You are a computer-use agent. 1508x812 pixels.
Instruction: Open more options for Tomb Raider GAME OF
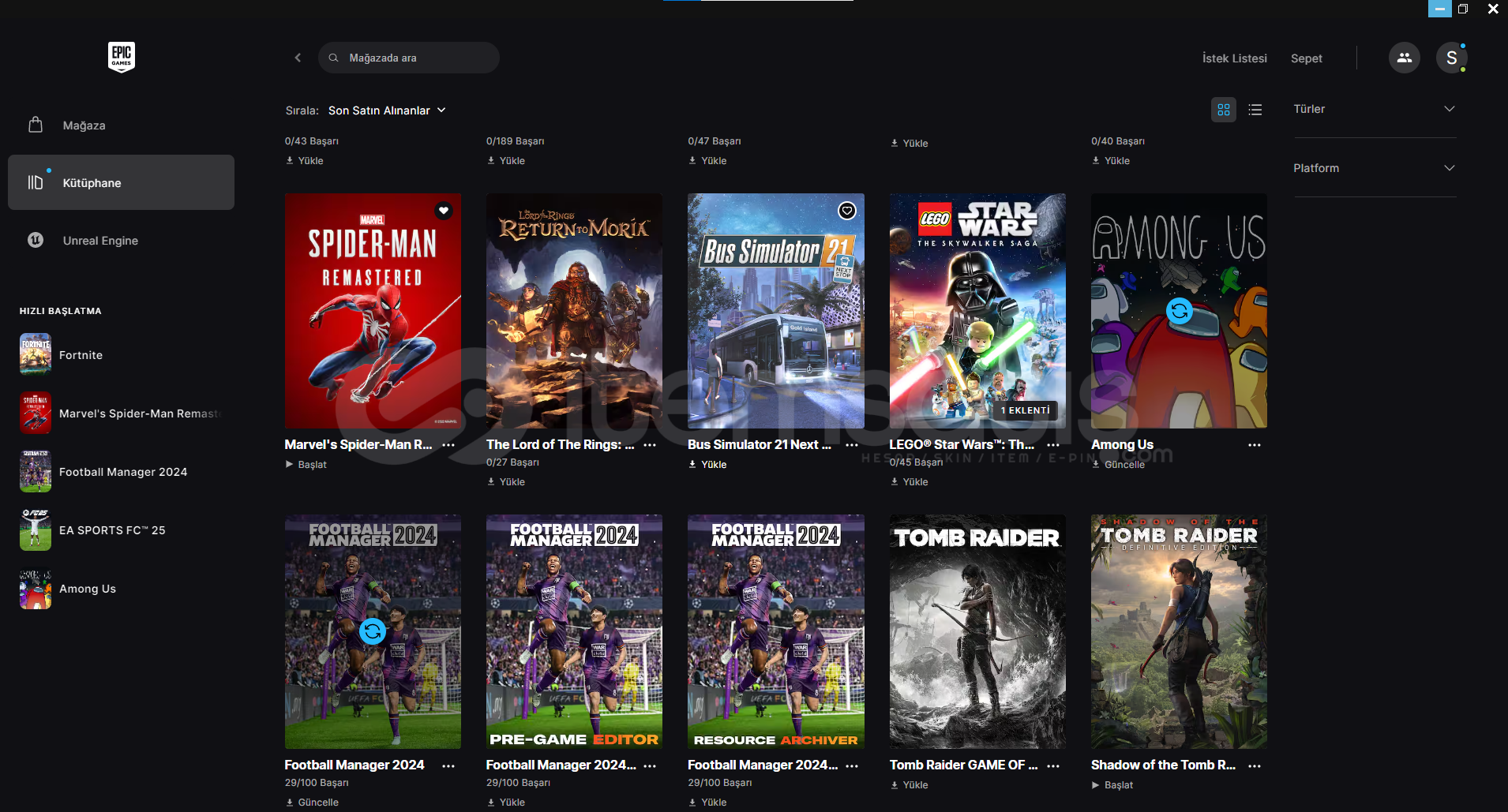[1053, 765]
